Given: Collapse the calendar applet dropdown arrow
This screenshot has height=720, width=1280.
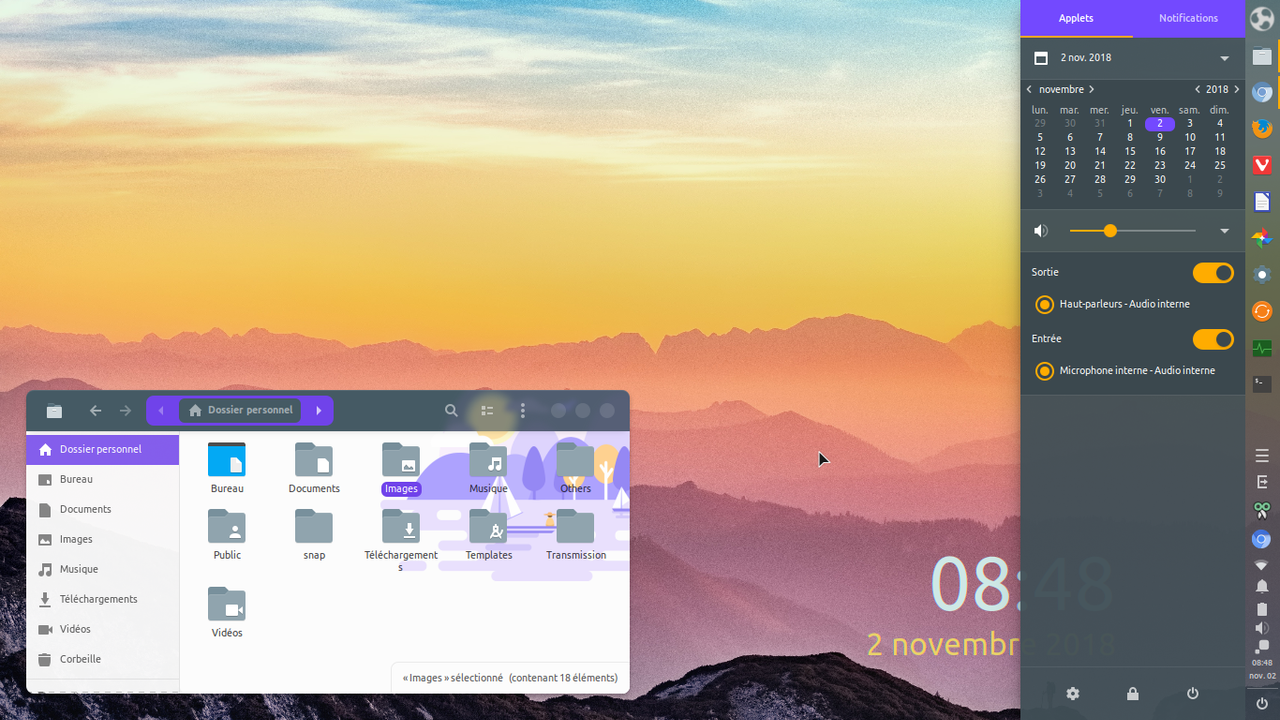Looking at the screenshot, I should tap(1225, 58).
